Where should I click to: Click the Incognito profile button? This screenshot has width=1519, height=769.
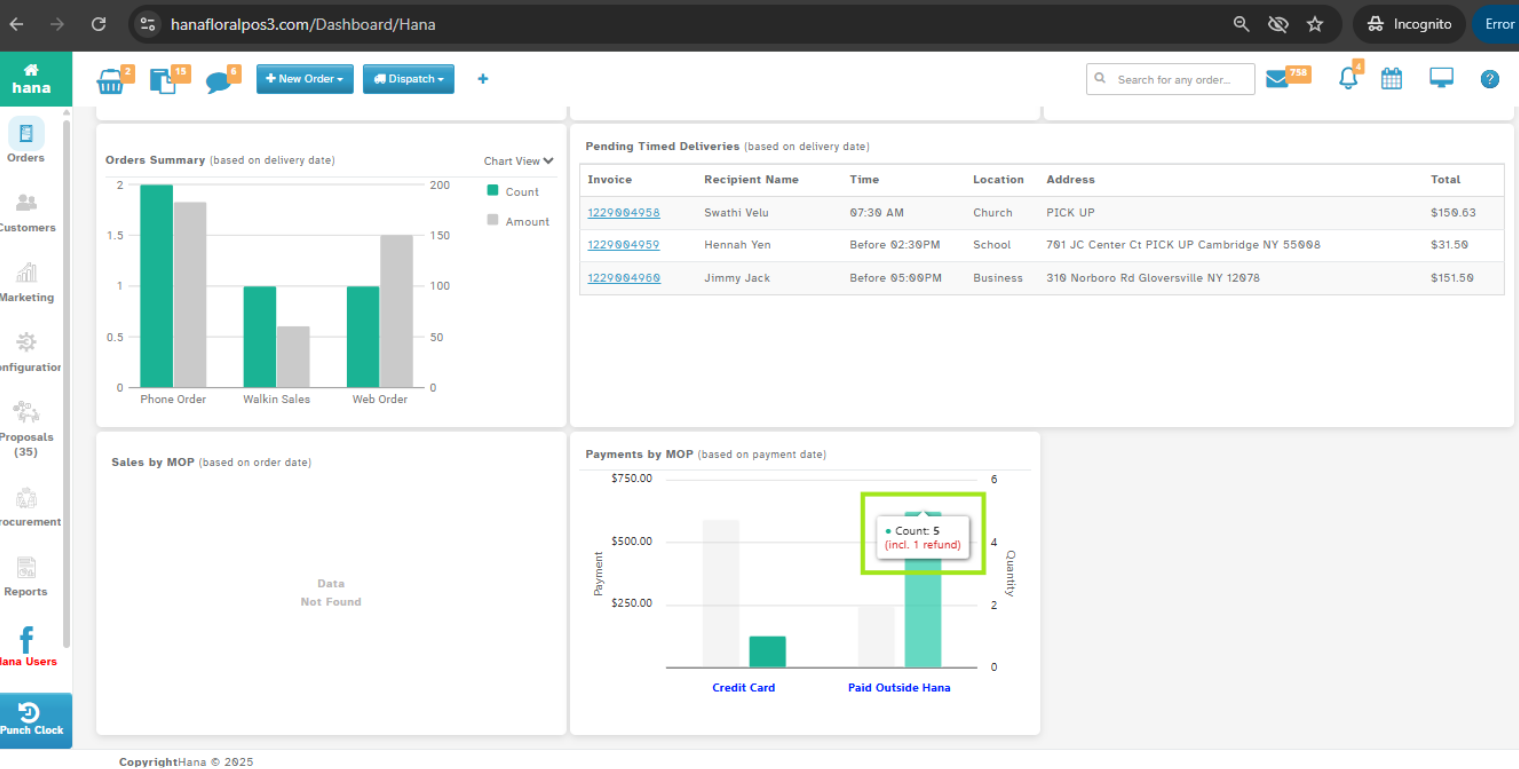(x=1409, y=24)
